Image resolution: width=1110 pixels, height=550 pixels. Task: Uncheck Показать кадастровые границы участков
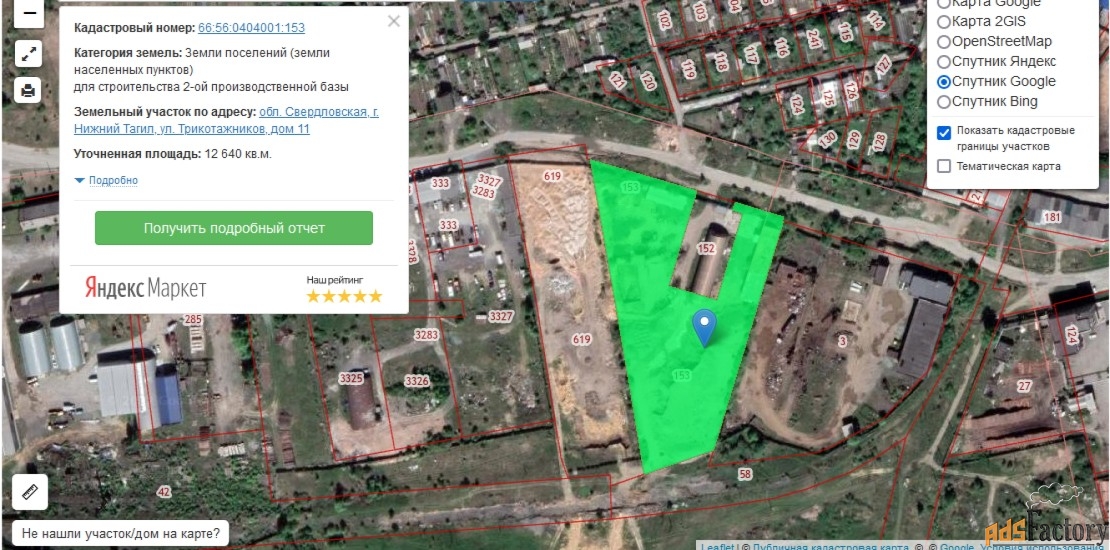[x=944, y=132]
